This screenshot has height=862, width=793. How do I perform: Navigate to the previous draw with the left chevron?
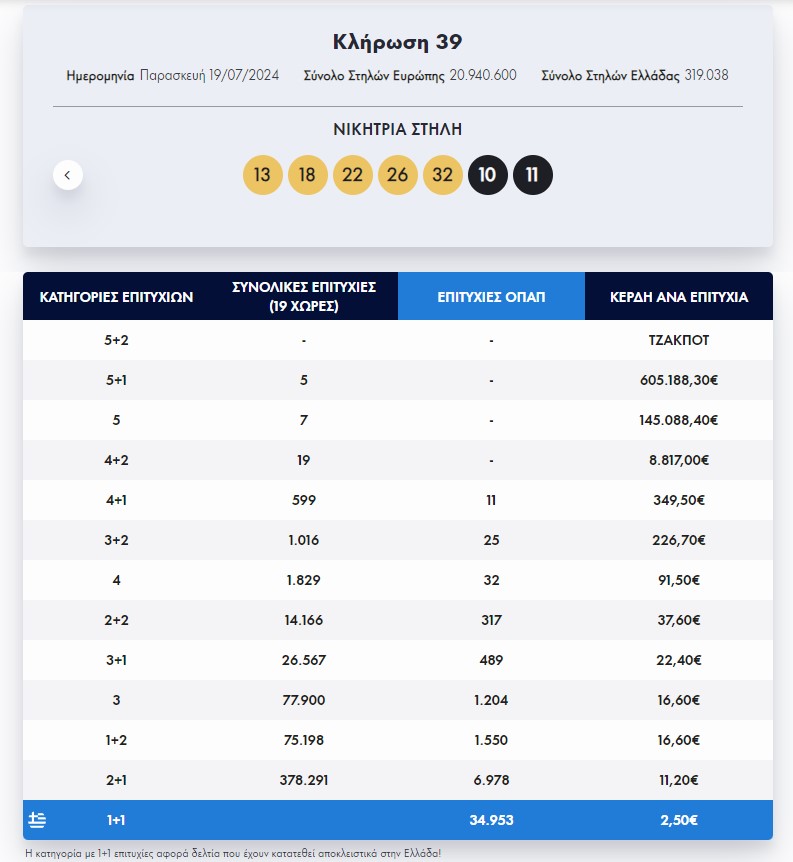[x=67, y=174]
